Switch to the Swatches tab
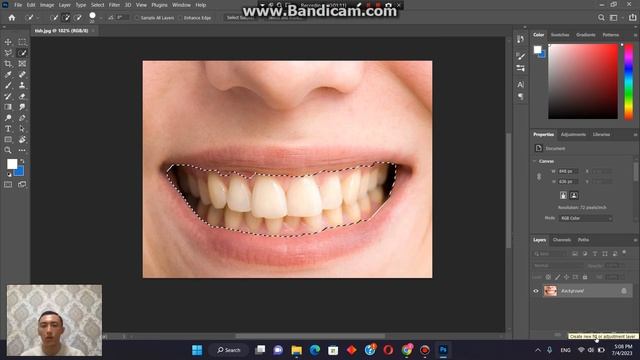Screen dimensions: 640x360 [560, 35]
